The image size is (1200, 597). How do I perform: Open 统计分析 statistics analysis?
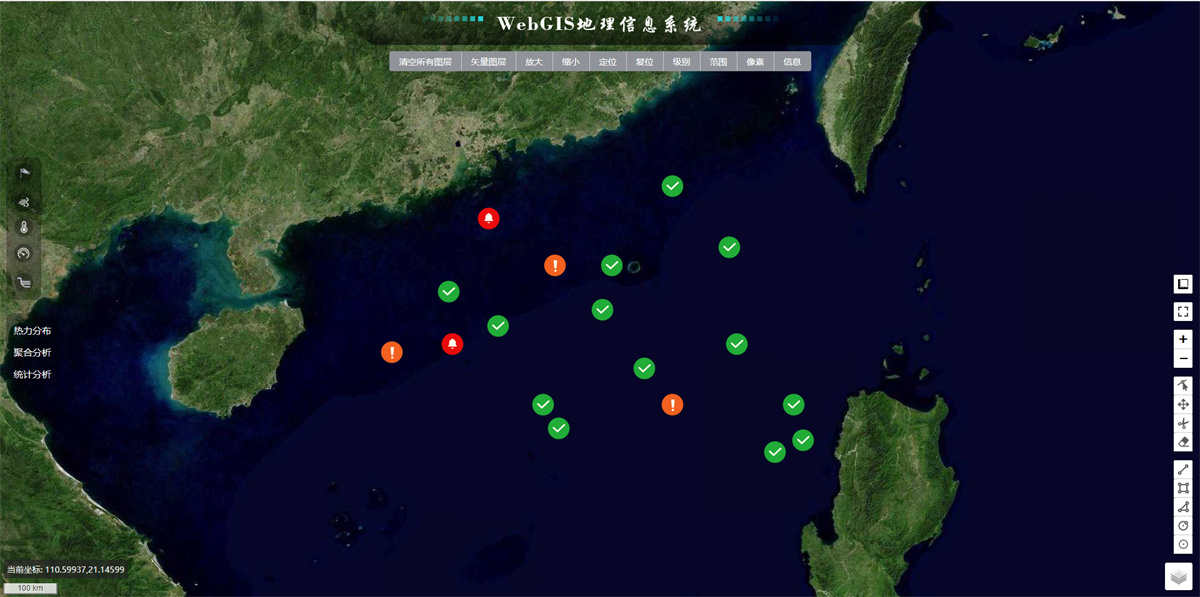[32, 374]
